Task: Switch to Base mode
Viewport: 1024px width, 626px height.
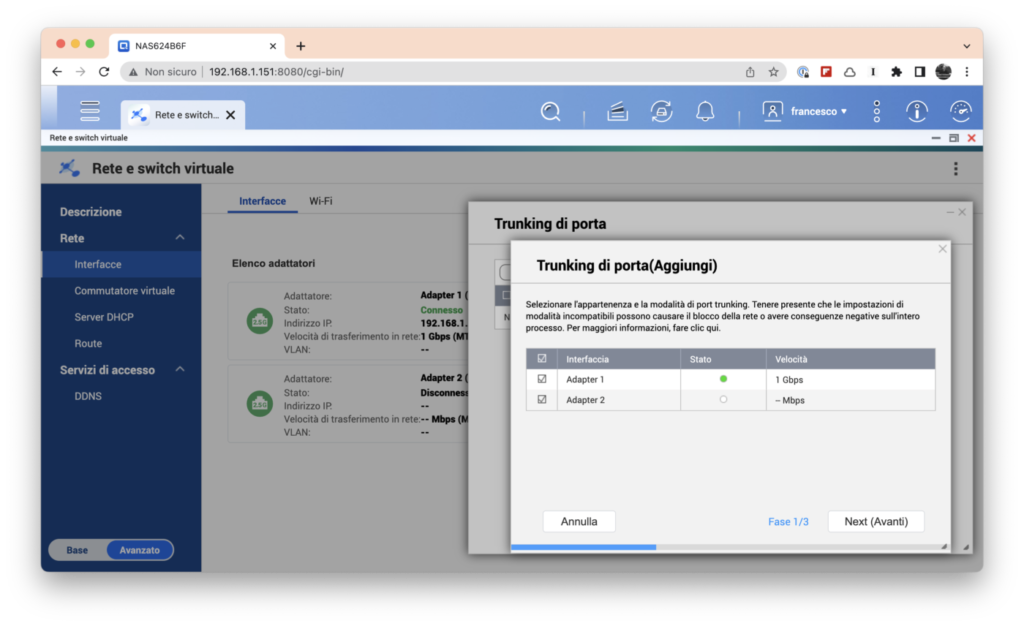Action: coord(77,550)
